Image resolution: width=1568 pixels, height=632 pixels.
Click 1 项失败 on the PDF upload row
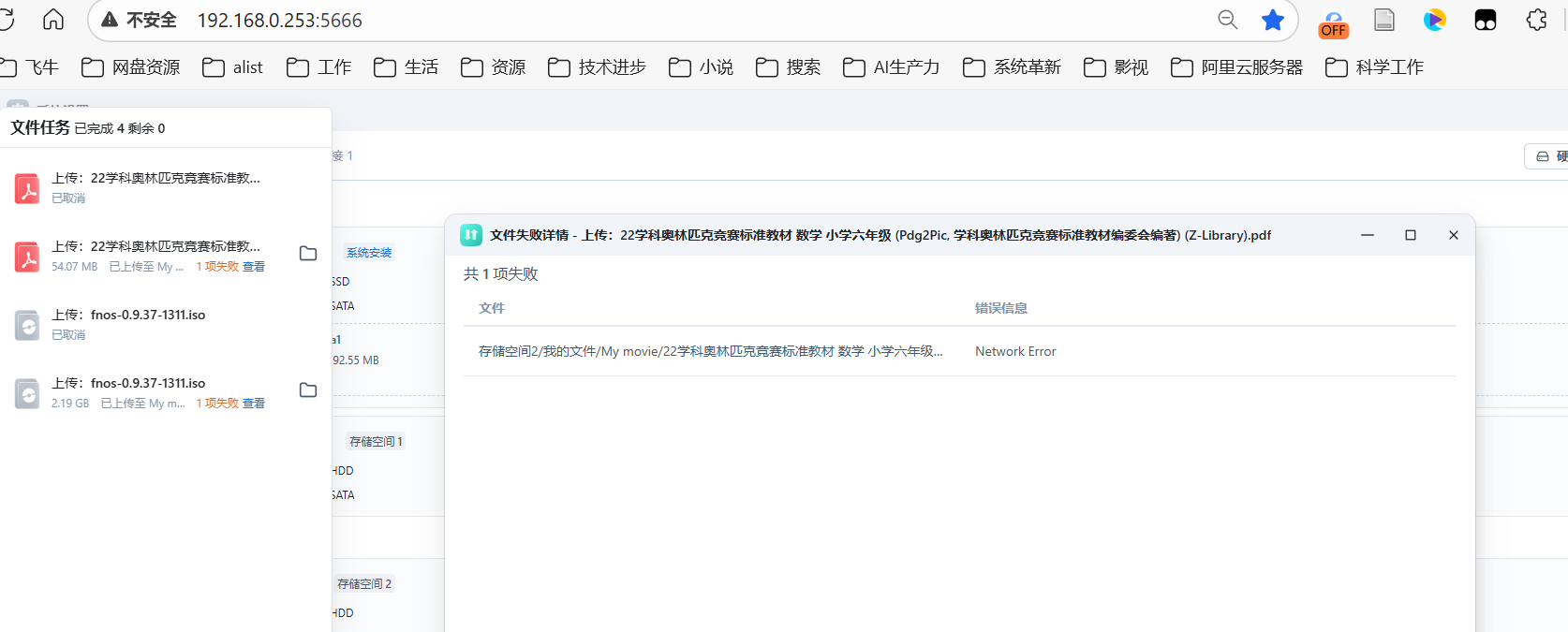tap(217, 267)
